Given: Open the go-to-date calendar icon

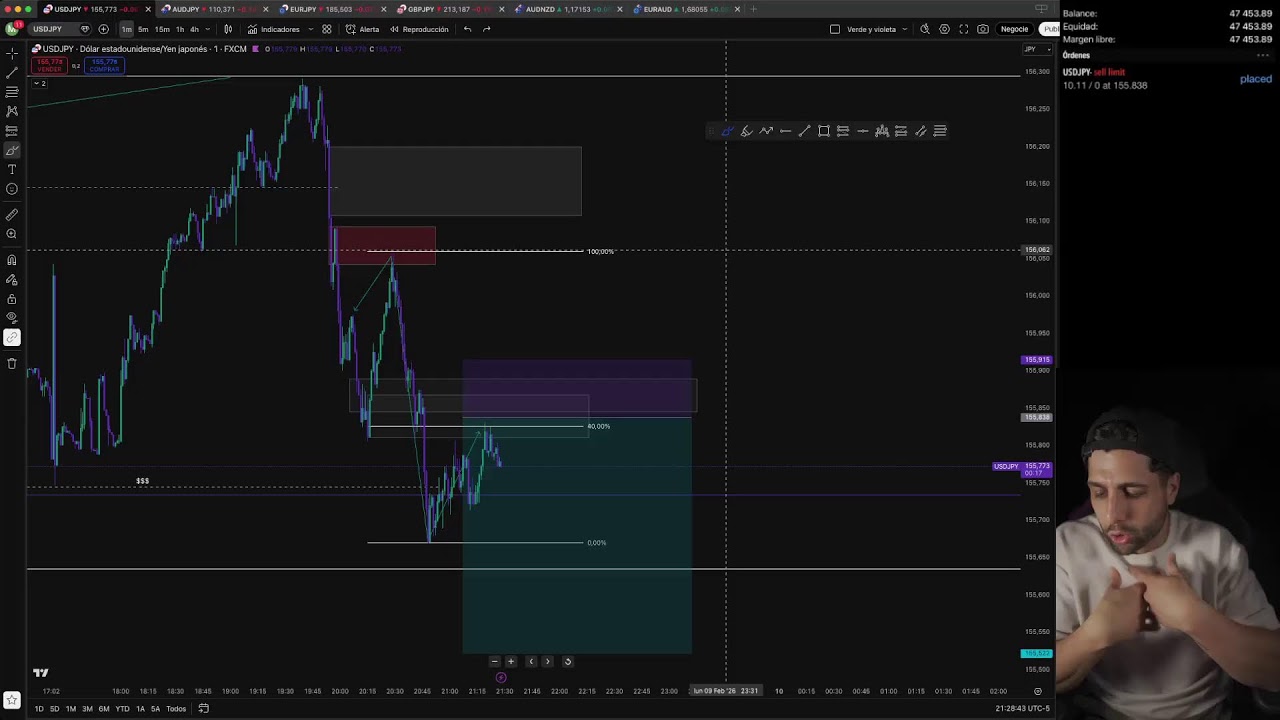Looking at the screenshot, I should 203,708.
